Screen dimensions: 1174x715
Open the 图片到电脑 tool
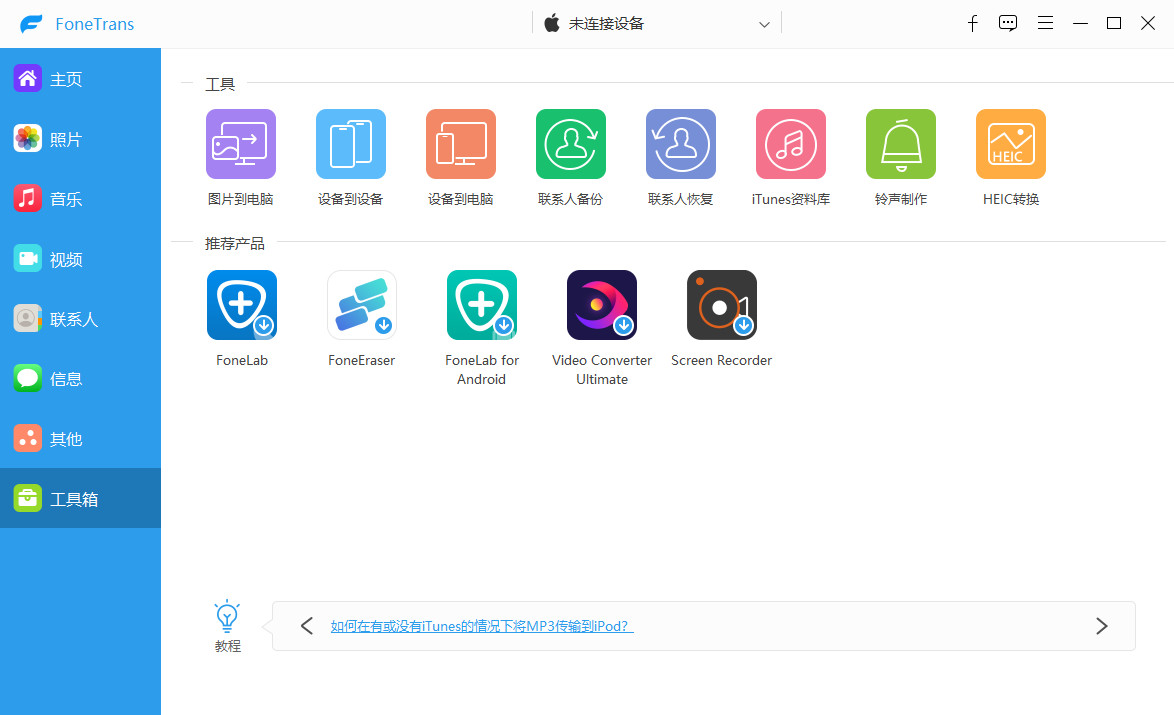(240, 144)
